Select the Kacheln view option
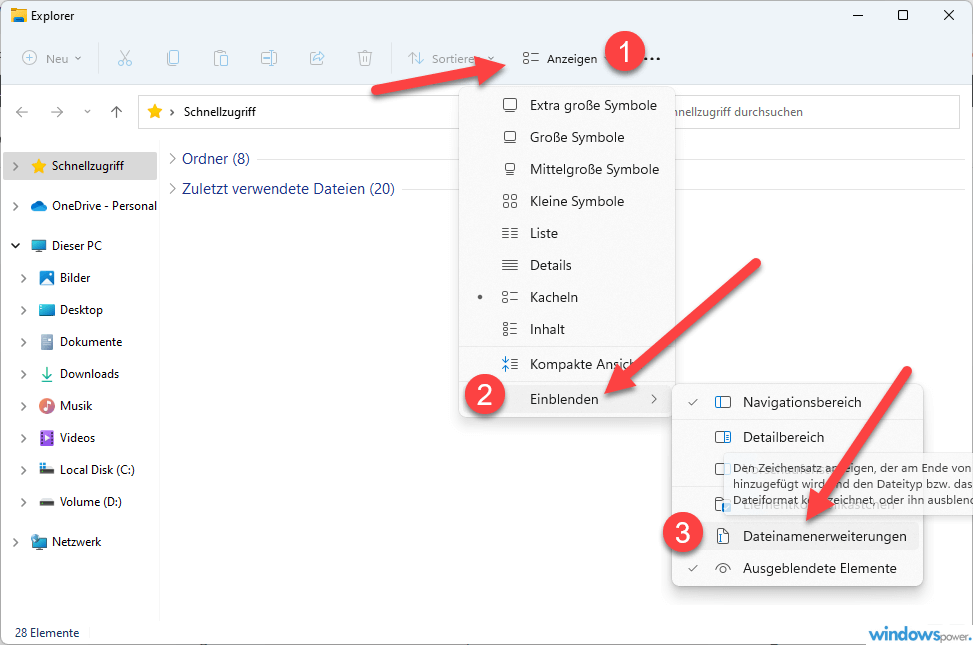Viewport: 973px width, 645px height. coord(567,297)
